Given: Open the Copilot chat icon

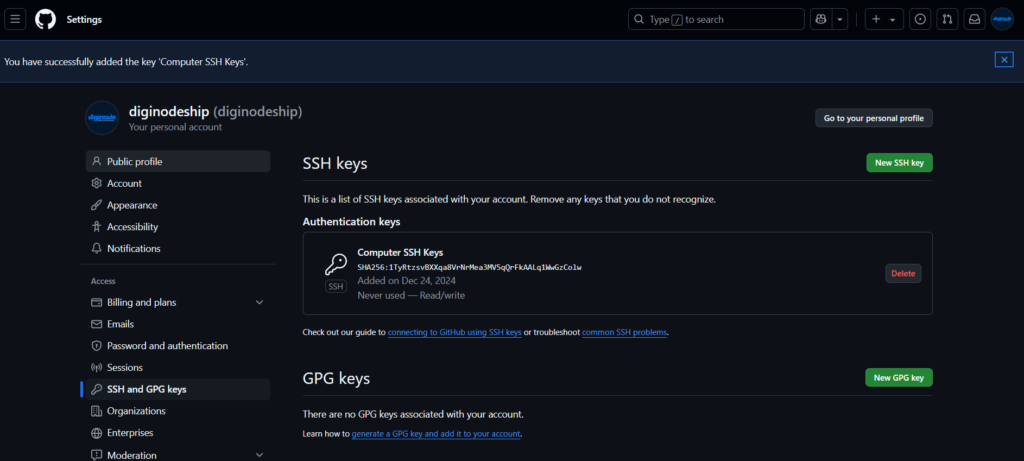Looking at the screenshot, I should point(820,20).
